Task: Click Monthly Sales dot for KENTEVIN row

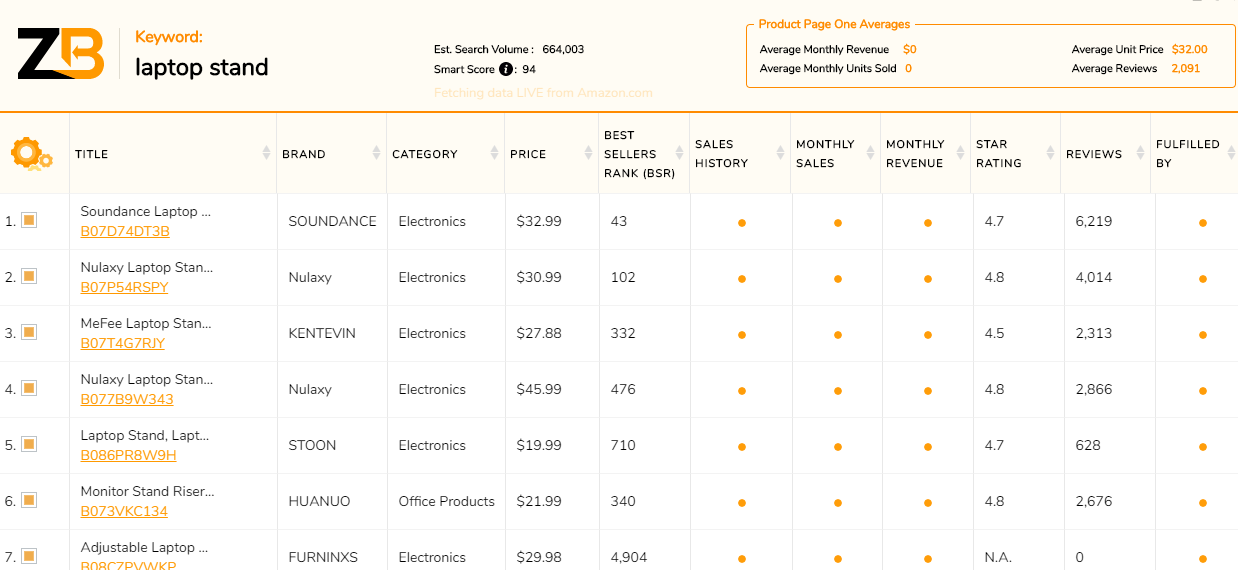Action: click(837, 335)
